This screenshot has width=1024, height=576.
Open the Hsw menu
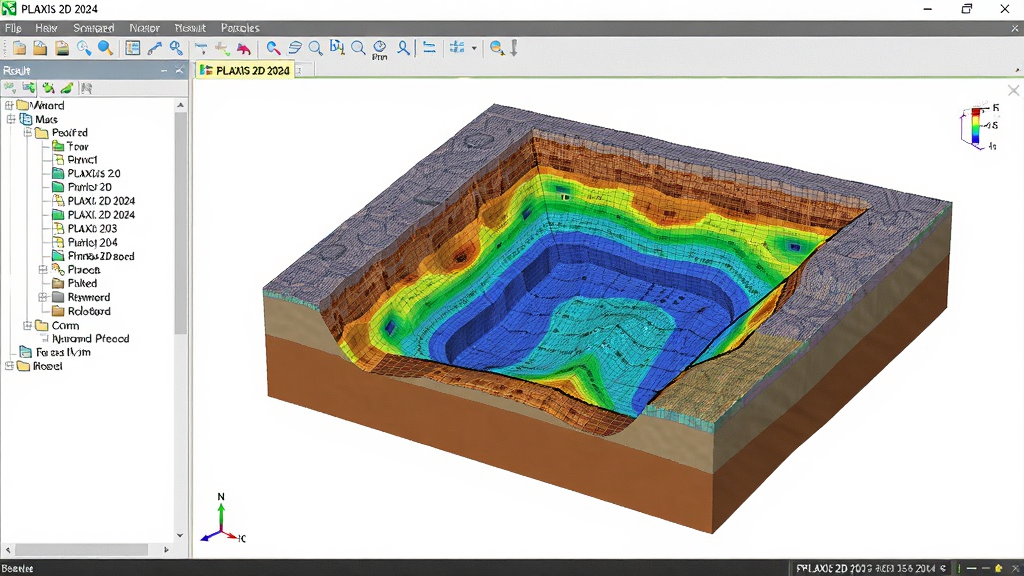click(46, 28)
